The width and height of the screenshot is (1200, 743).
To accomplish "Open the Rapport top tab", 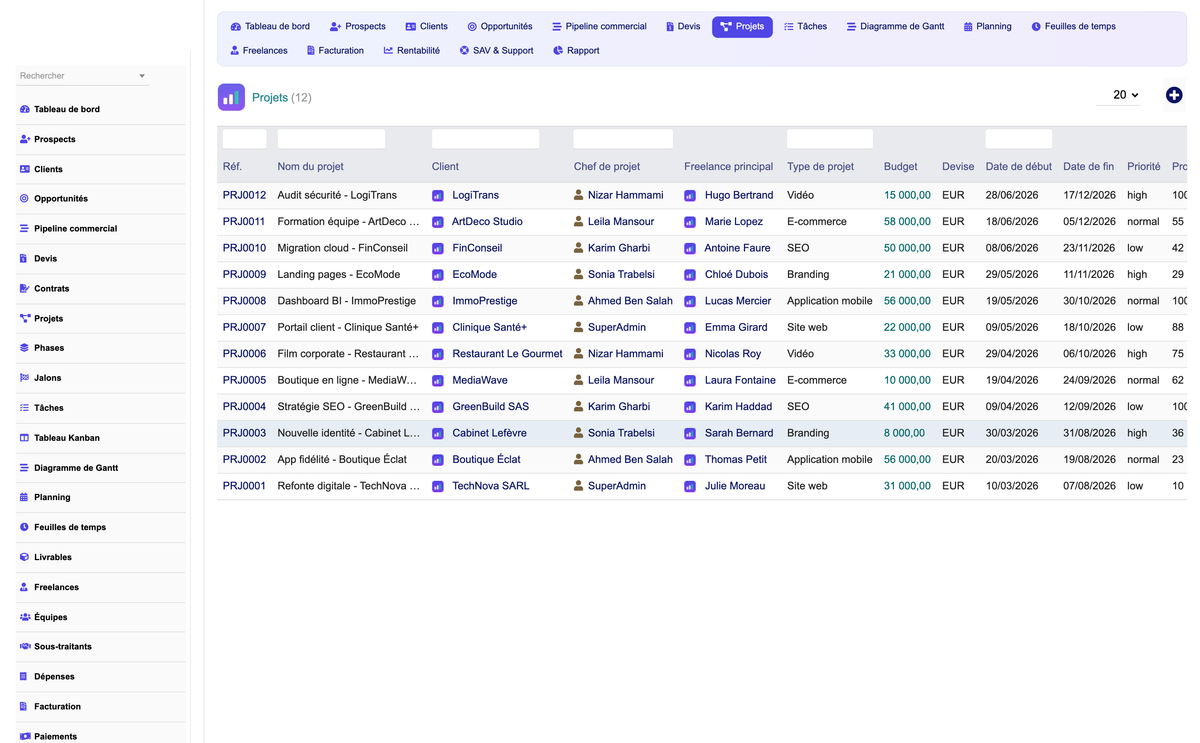I will click(x=576, y=51).
